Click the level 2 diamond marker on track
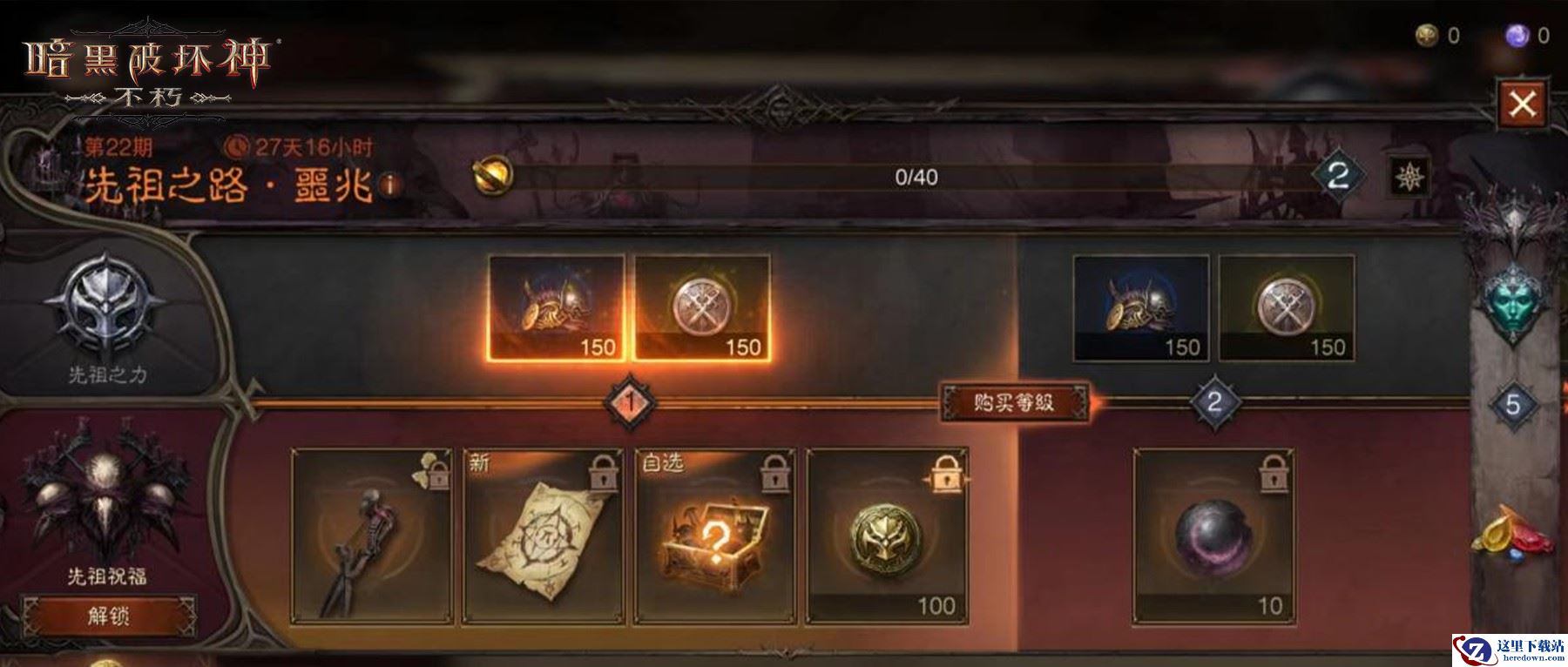 tap(1214, 401)
